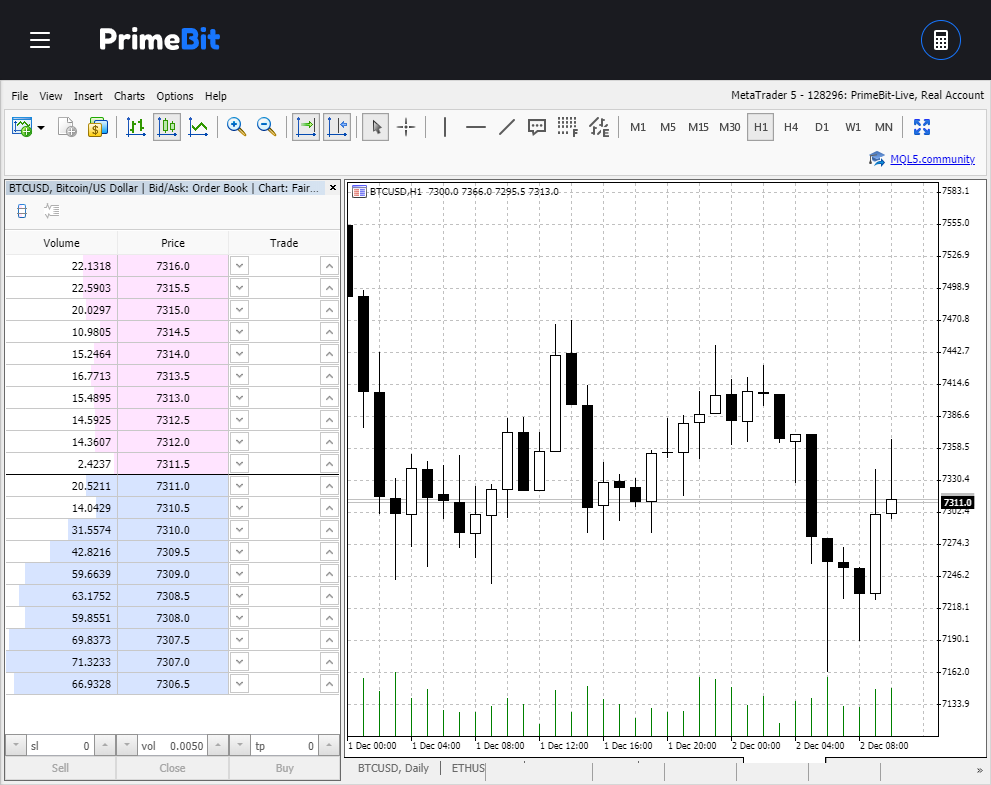Screen dimensions: 991x785
Task: Open the Options menu
Action: click(174, 96)
